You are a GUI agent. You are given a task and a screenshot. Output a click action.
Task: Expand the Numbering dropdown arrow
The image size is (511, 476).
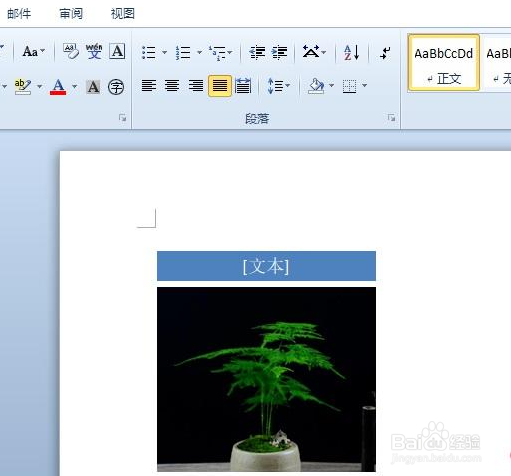pos(199,52)
